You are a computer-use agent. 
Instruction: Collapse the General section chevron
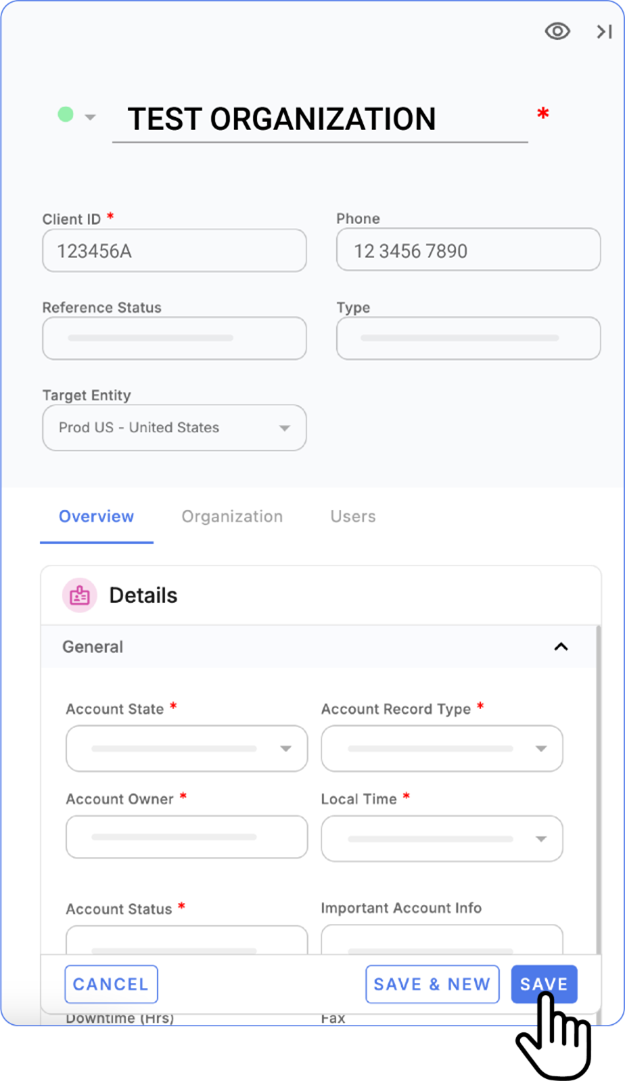point(561,647)
